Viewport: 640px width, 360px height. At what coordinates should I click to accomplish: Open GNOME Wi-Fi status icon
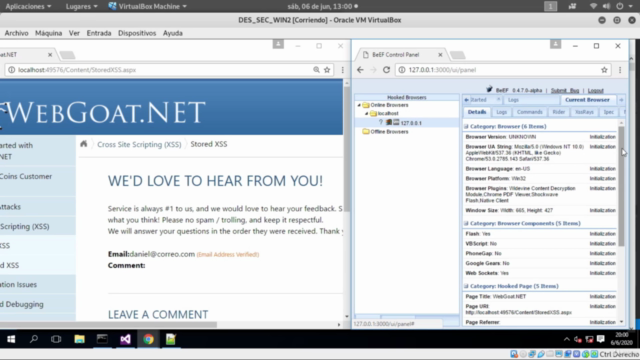593,6
